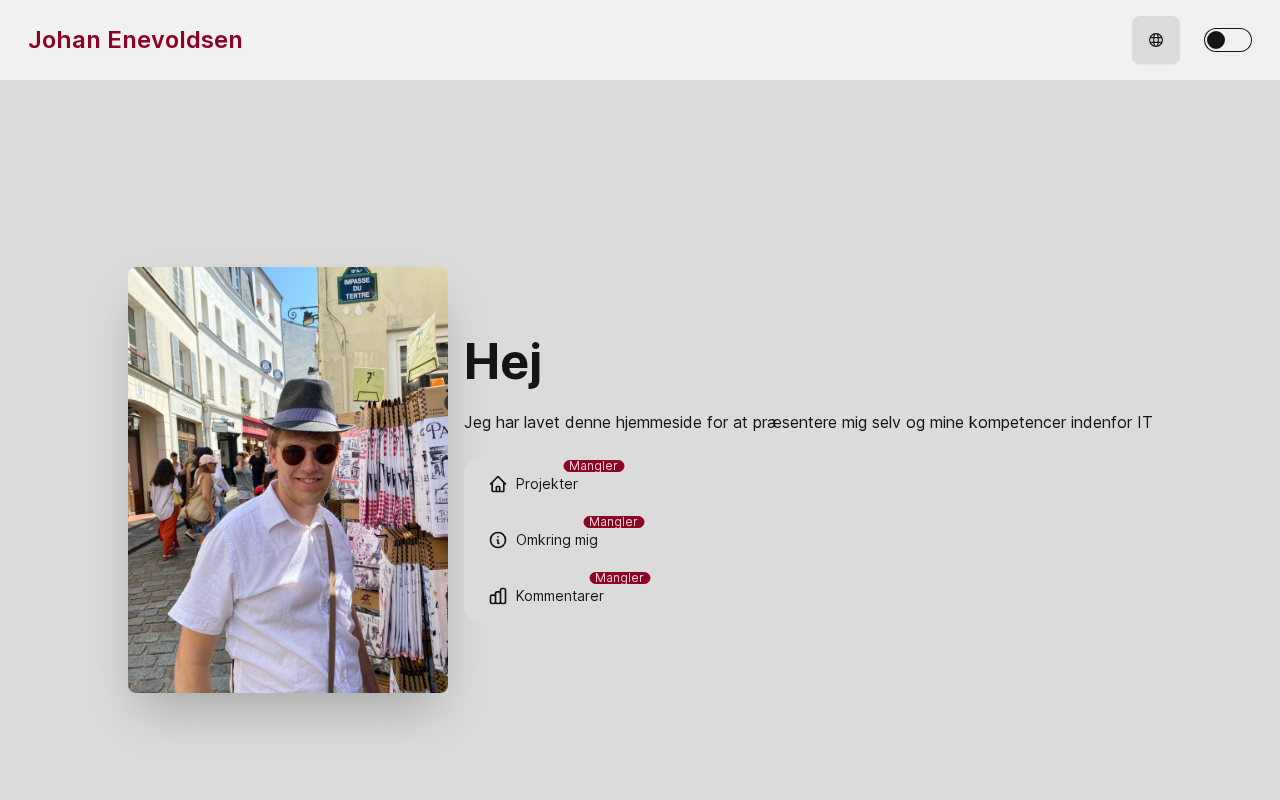1280x800 pixels.
Task: Click the Impasse du Tertre street sign in photo
Action: tap(357, 285)
